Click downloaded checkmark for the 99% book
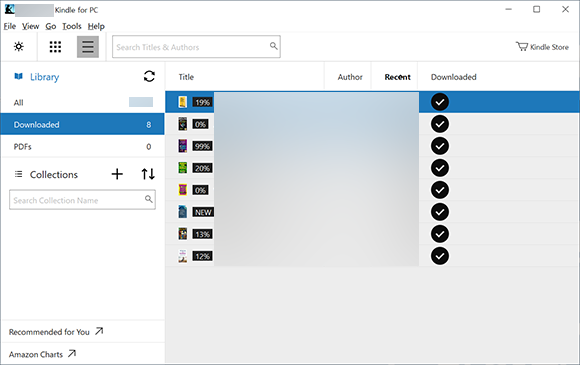 click(440, 146)
